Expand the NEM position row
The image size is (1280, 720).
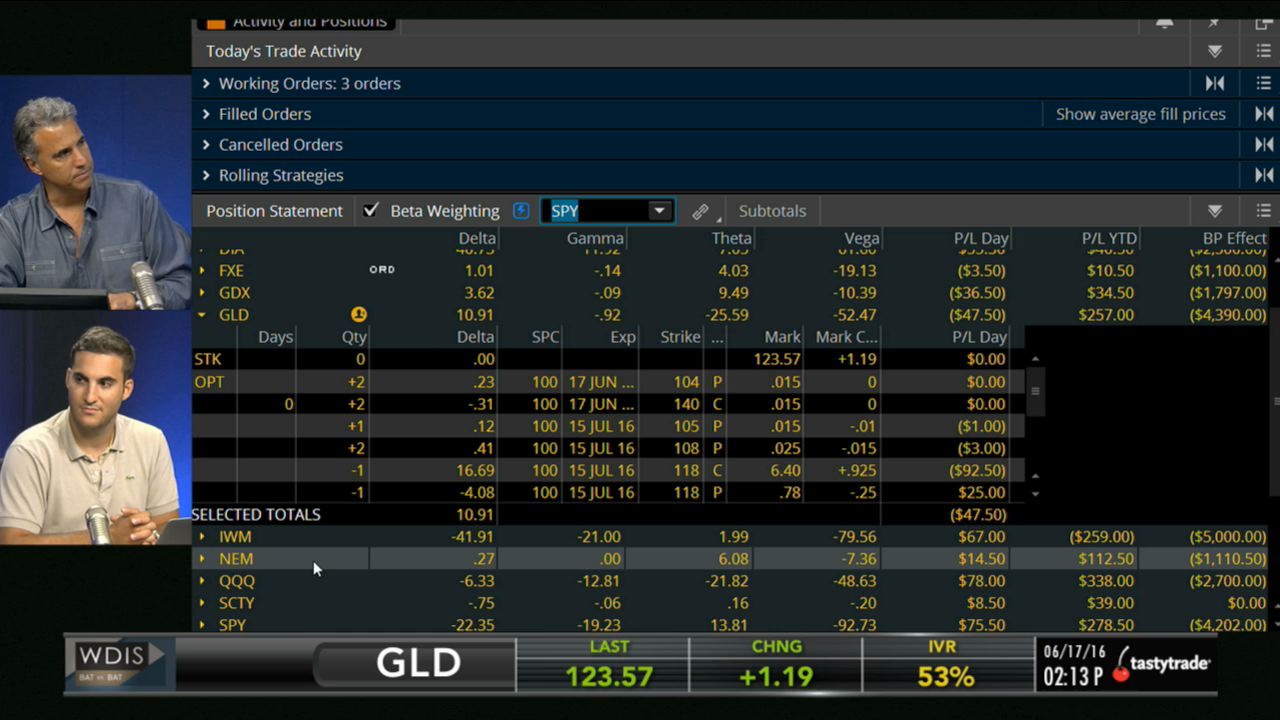202,559
